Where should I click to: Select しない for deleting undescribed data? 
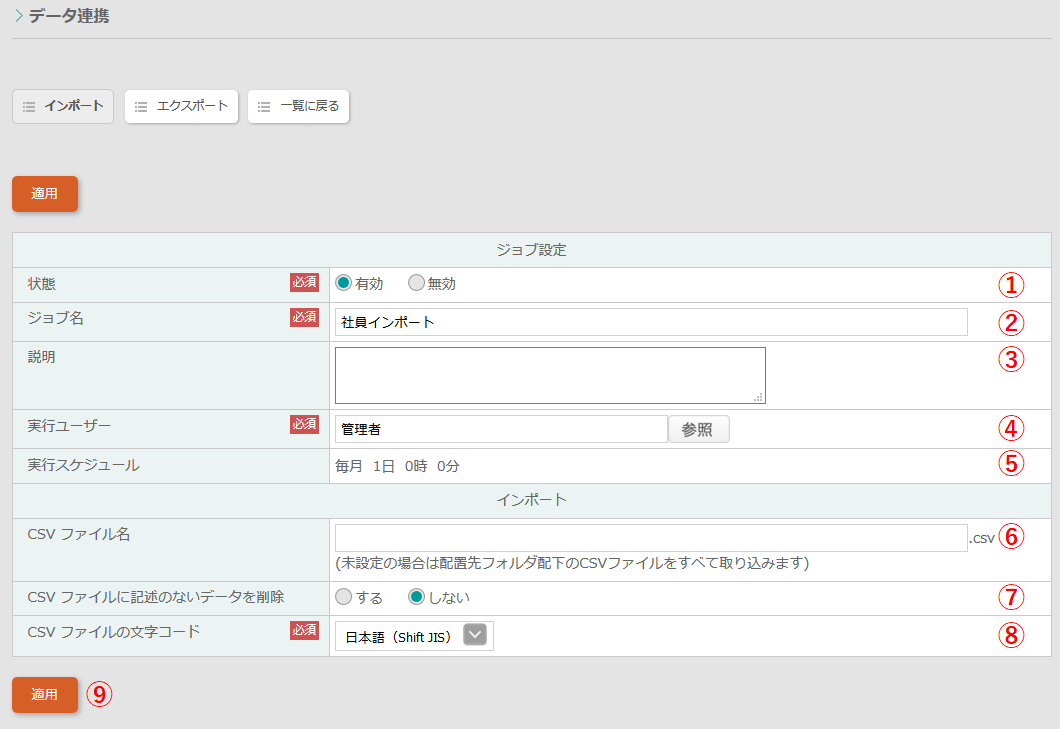[416, 596]
